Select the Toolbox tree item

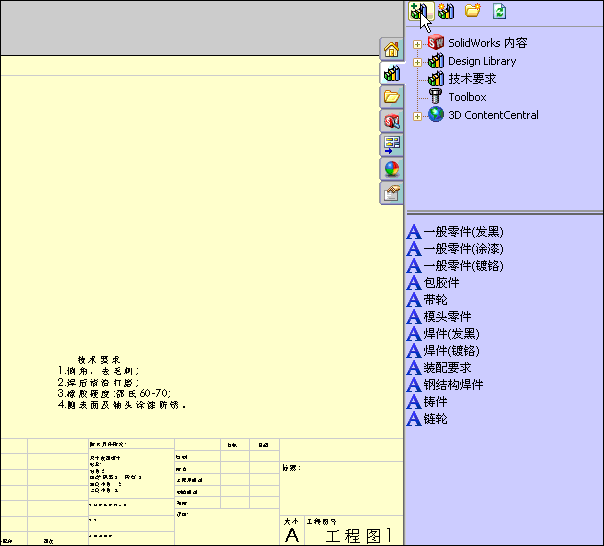pyautogui.click(x=467, y=97)
